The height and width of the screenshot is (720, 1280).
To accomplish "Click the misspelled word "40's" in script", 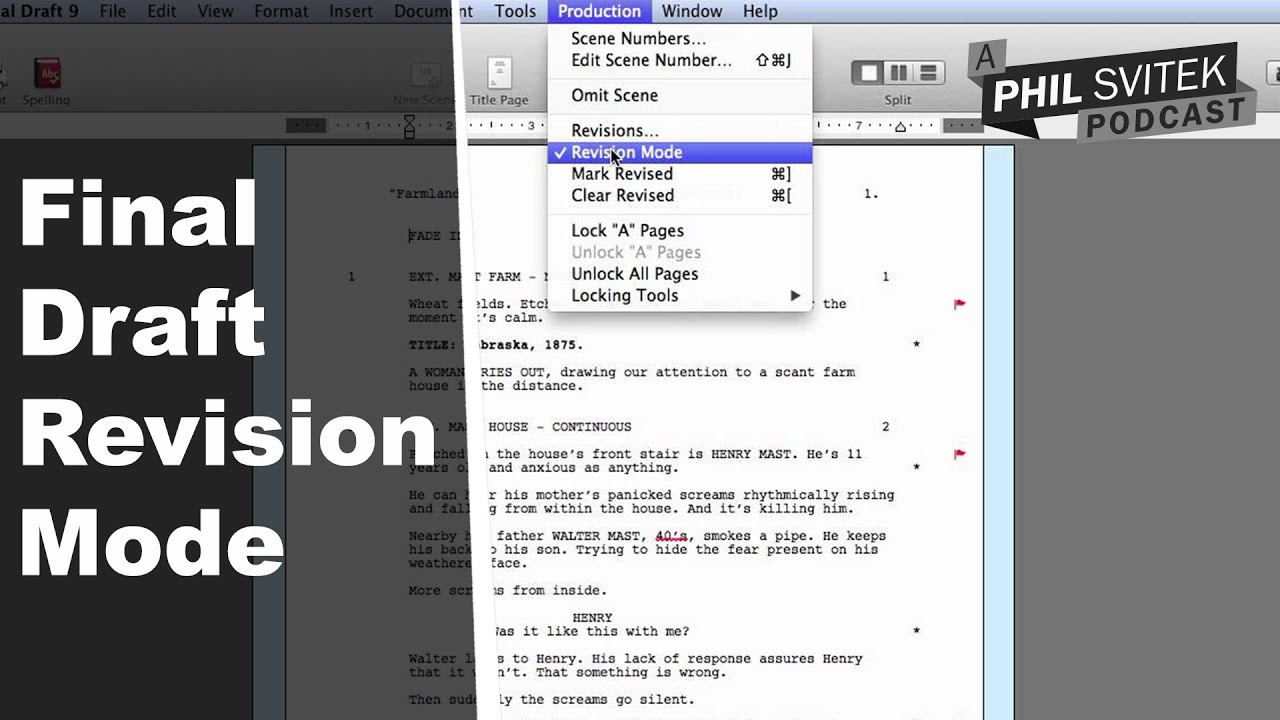I will point(673,536).
